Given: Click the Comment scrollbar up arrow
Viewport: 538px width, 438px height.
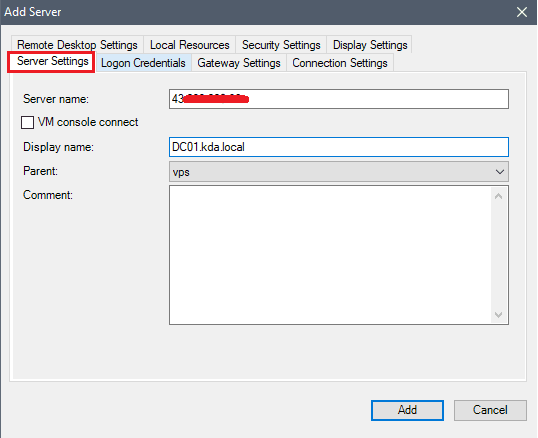Looking at the screenshot, I should [x=499, y=197].
